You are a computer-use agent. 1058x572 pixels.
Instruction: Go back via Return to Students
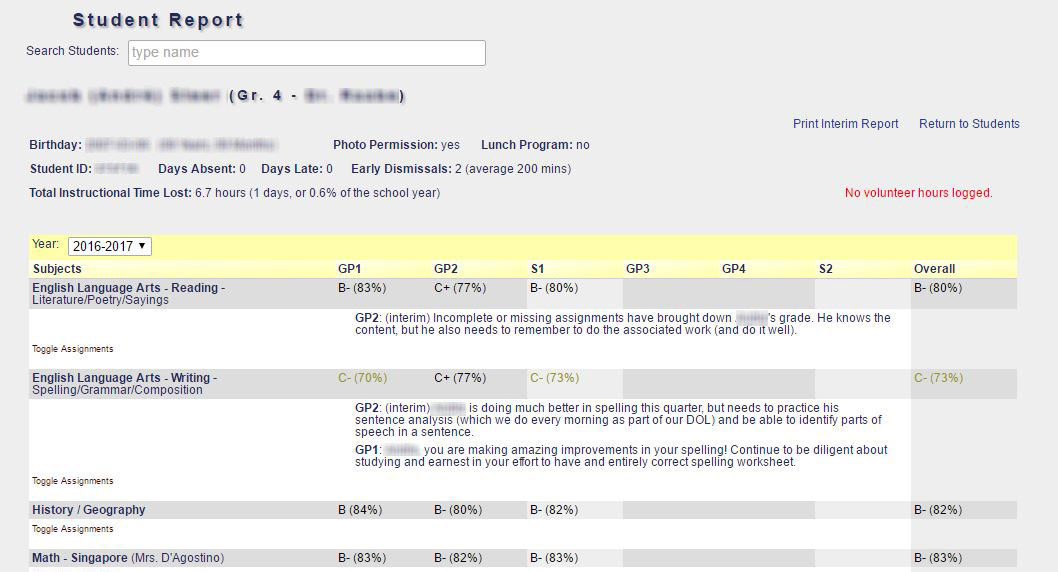click(x=969, y=124)
